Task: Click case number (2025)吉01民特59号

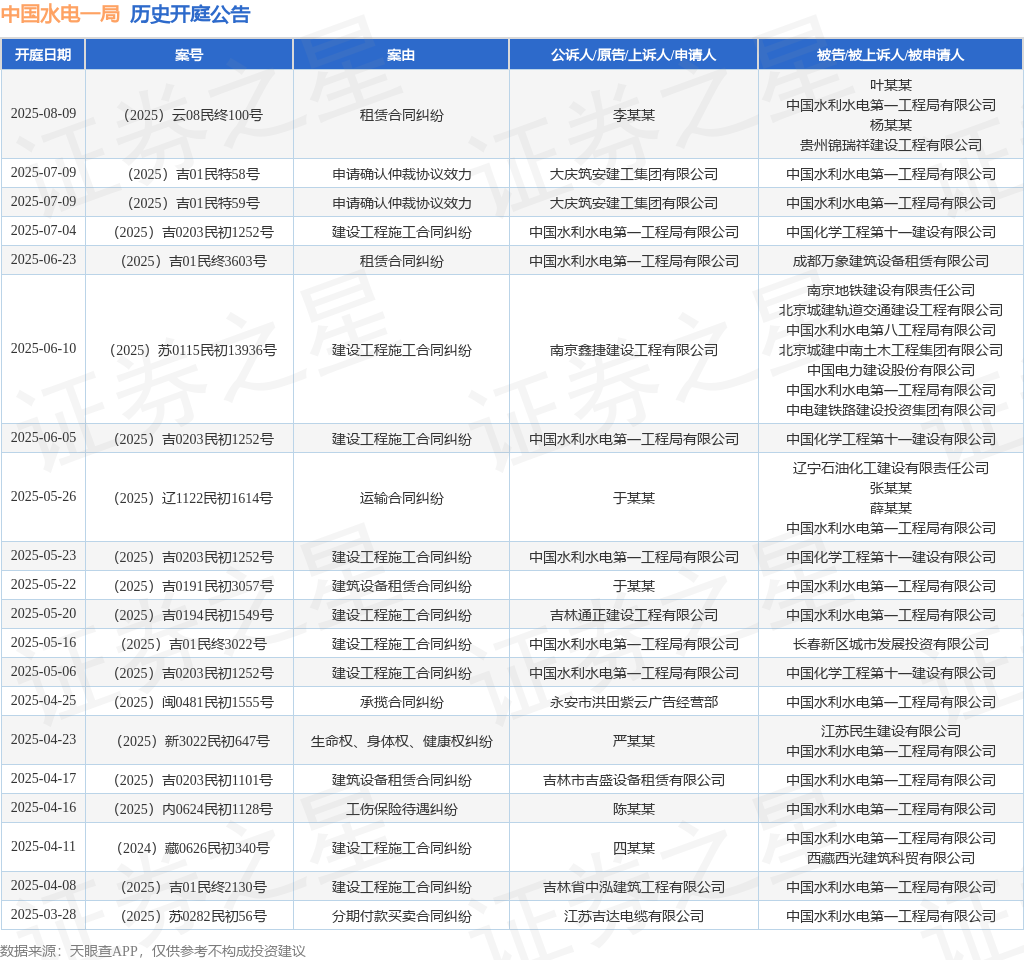Action: [x=193, y=204]
